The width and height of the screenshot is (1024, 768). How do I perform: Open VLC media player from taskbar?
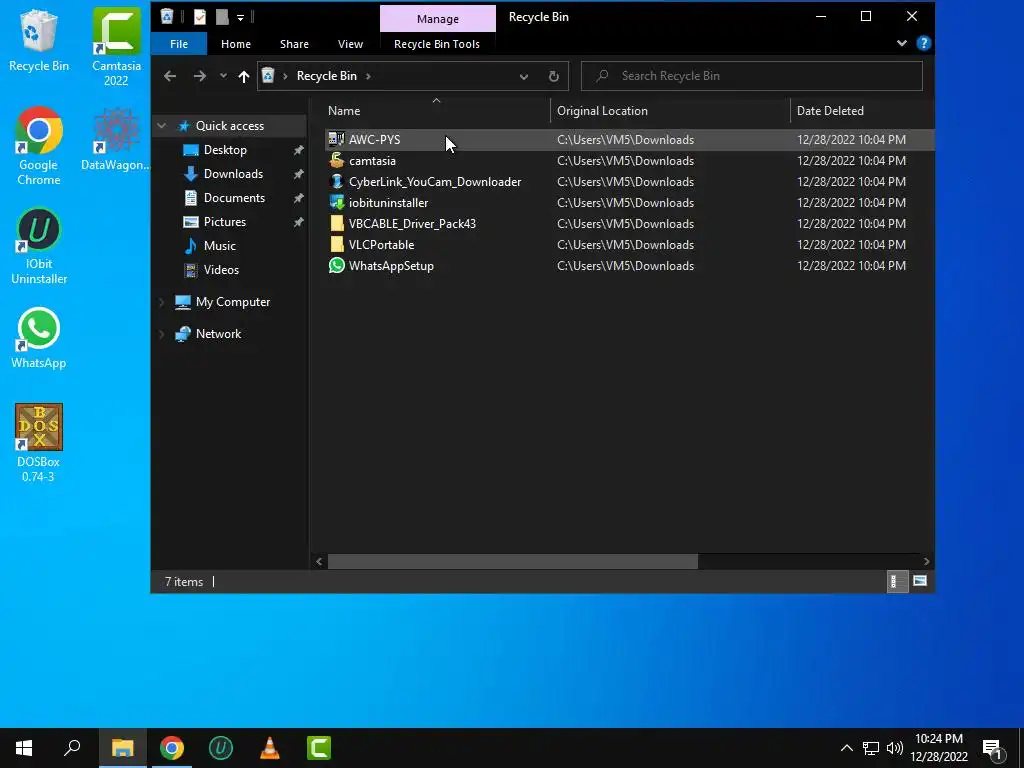coord(270,748)
